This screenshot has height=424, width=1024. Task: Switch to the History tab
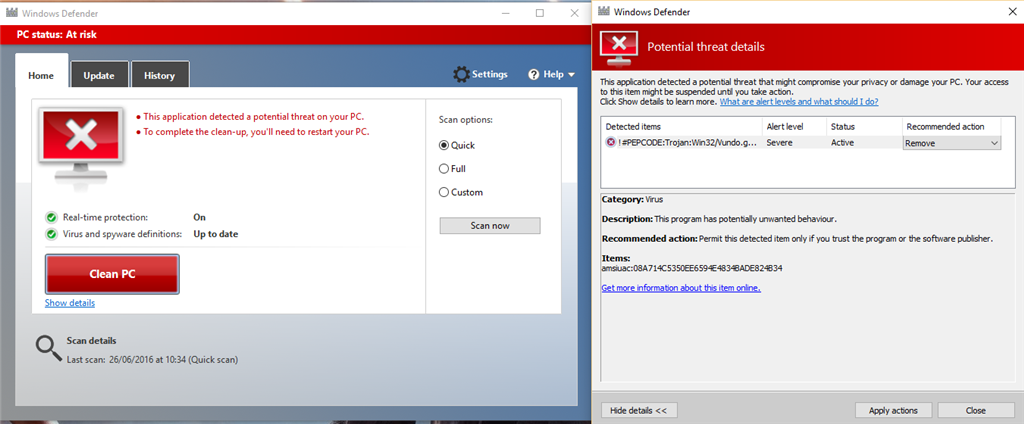click(x=159, y=74)
